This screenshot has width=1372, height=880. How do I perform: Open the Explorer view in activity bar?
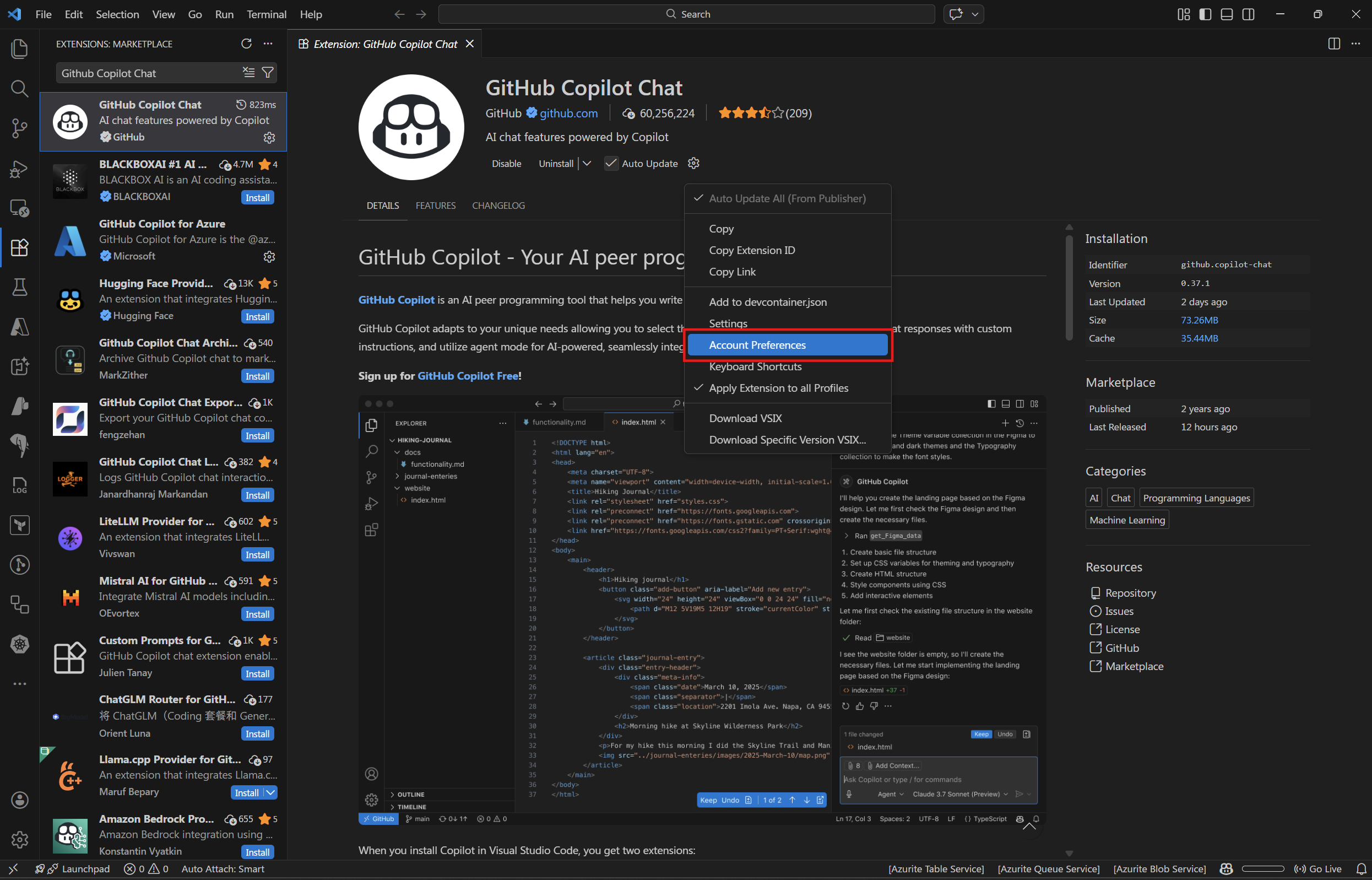pos(19,48)
